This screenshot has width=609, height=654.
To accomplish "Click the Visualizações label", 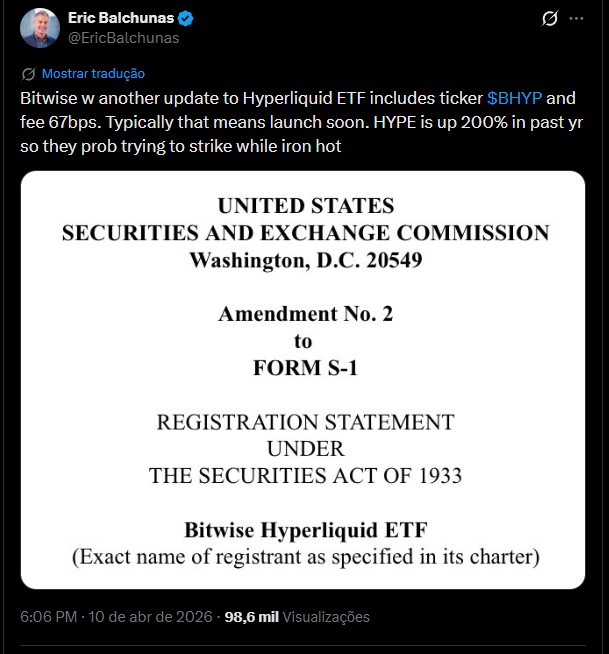I will [x=326, y=617].
